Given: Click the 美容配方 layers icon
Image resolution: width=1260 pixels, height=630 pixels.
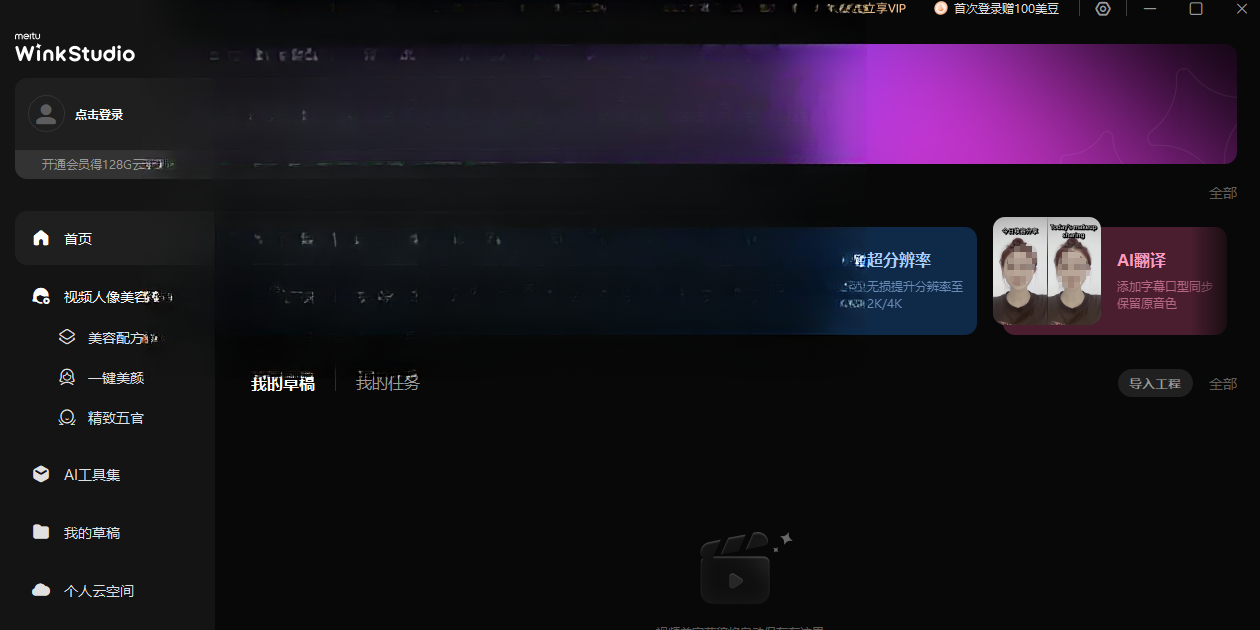Looking at the screenshot, I should click(67, 337).
